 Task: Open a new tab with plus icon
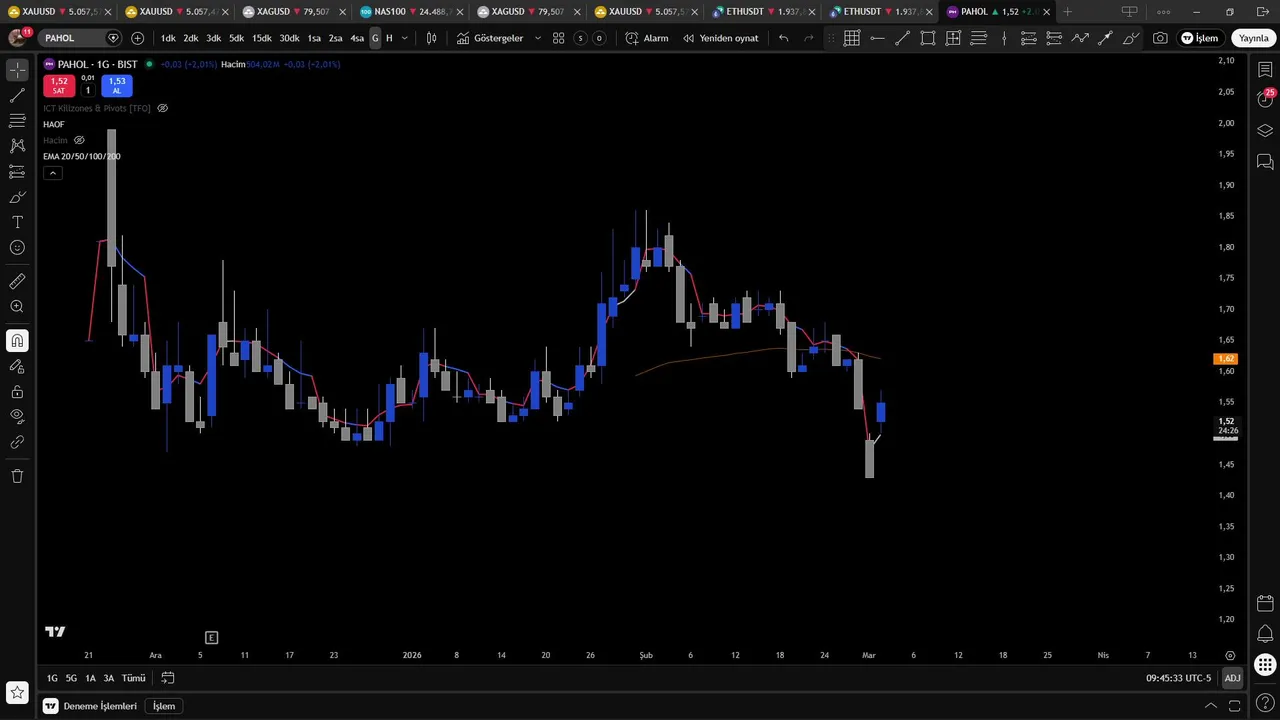[x=1067, y=12]
